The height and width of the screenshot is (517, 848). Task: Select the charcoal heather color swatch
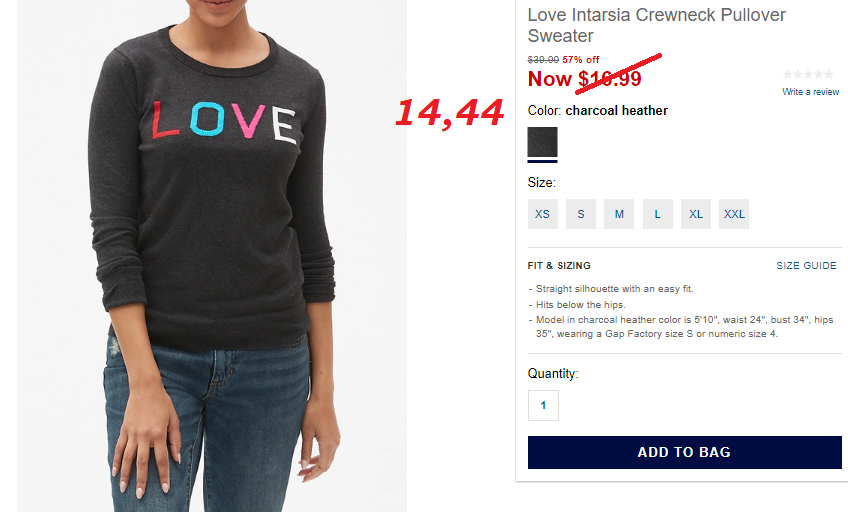[542, 142]
